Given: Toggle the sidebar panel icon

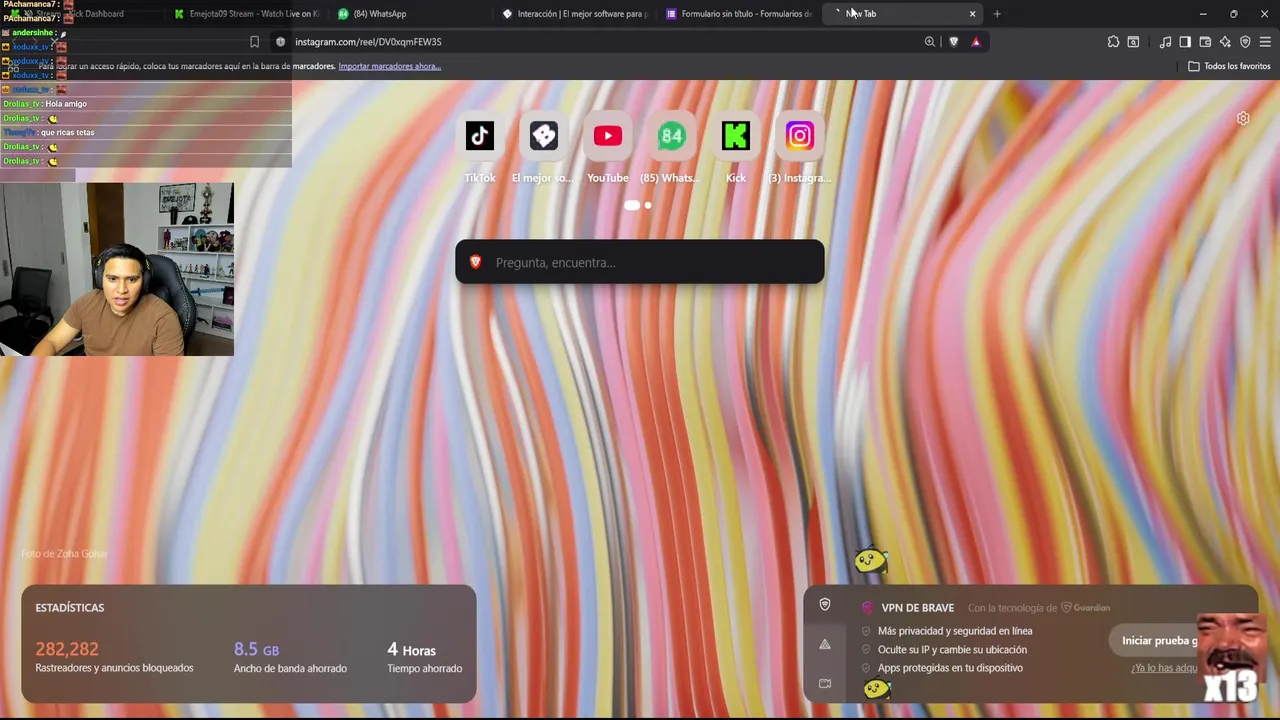Looking at the screenshot, I should click(x=1185, y=42).
